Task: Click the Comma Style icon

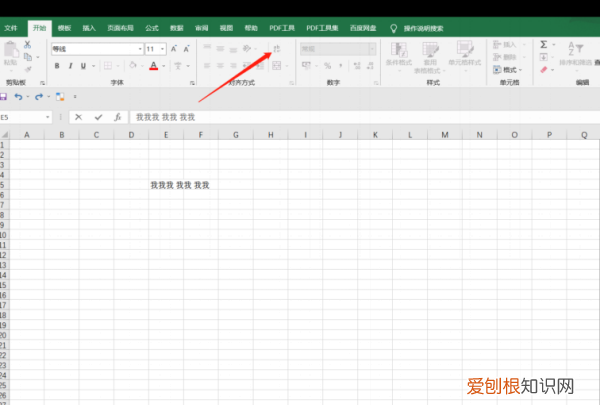Action: coord(341,65)
